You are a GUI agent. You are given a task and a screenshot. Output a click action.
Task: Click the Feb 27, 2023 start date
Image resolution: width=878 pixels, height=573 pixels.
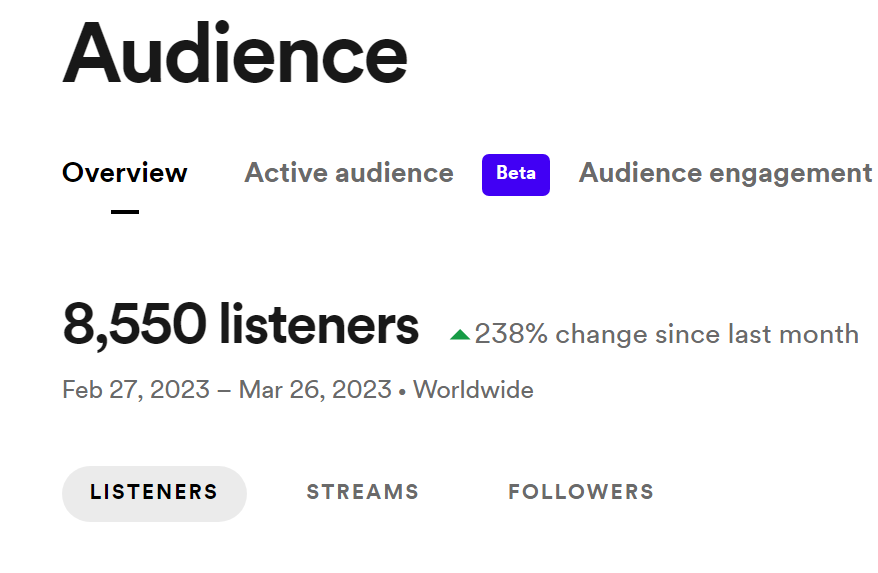coord(136,389)
